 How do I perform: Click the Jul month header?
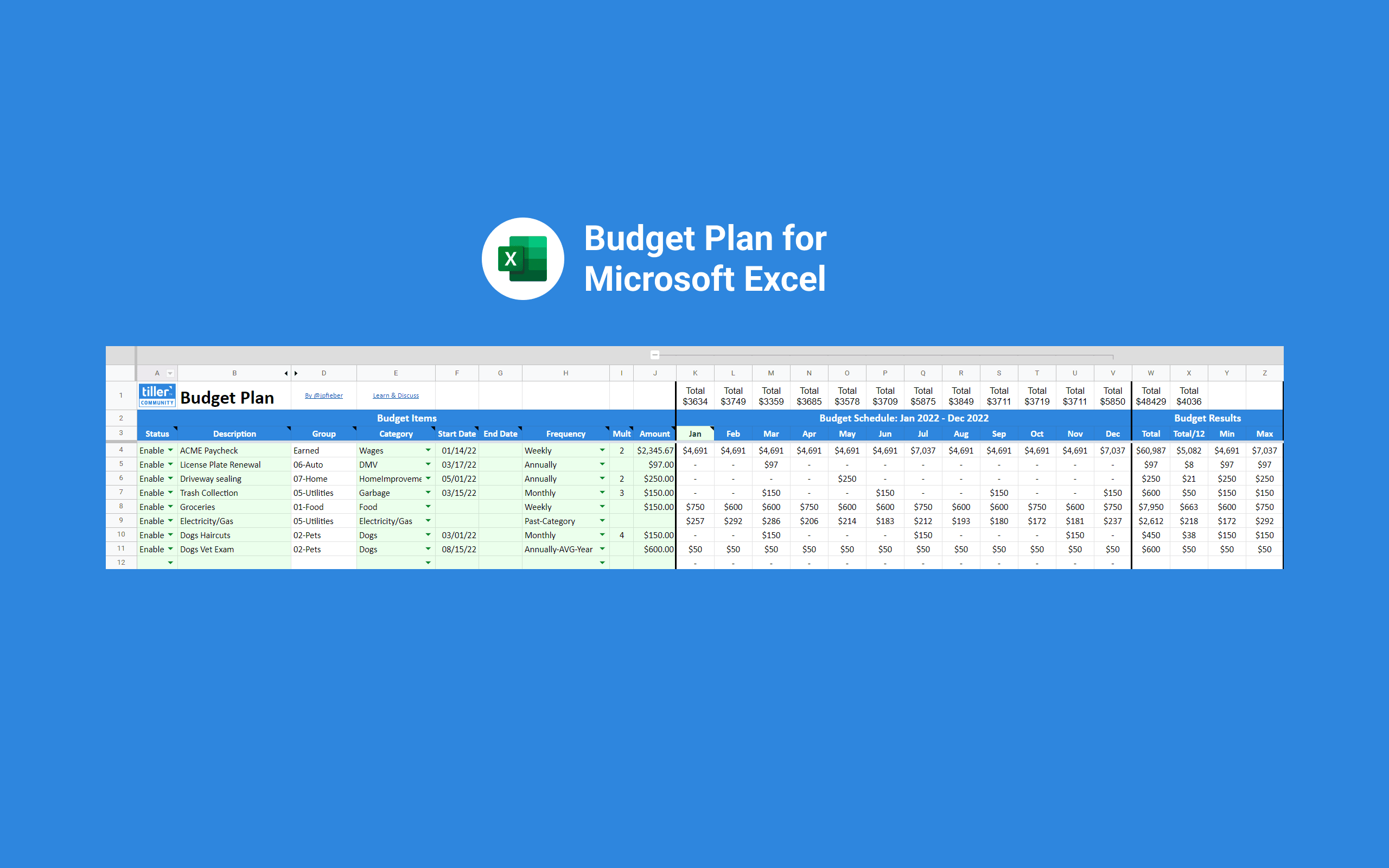click(x=923, y=434)
